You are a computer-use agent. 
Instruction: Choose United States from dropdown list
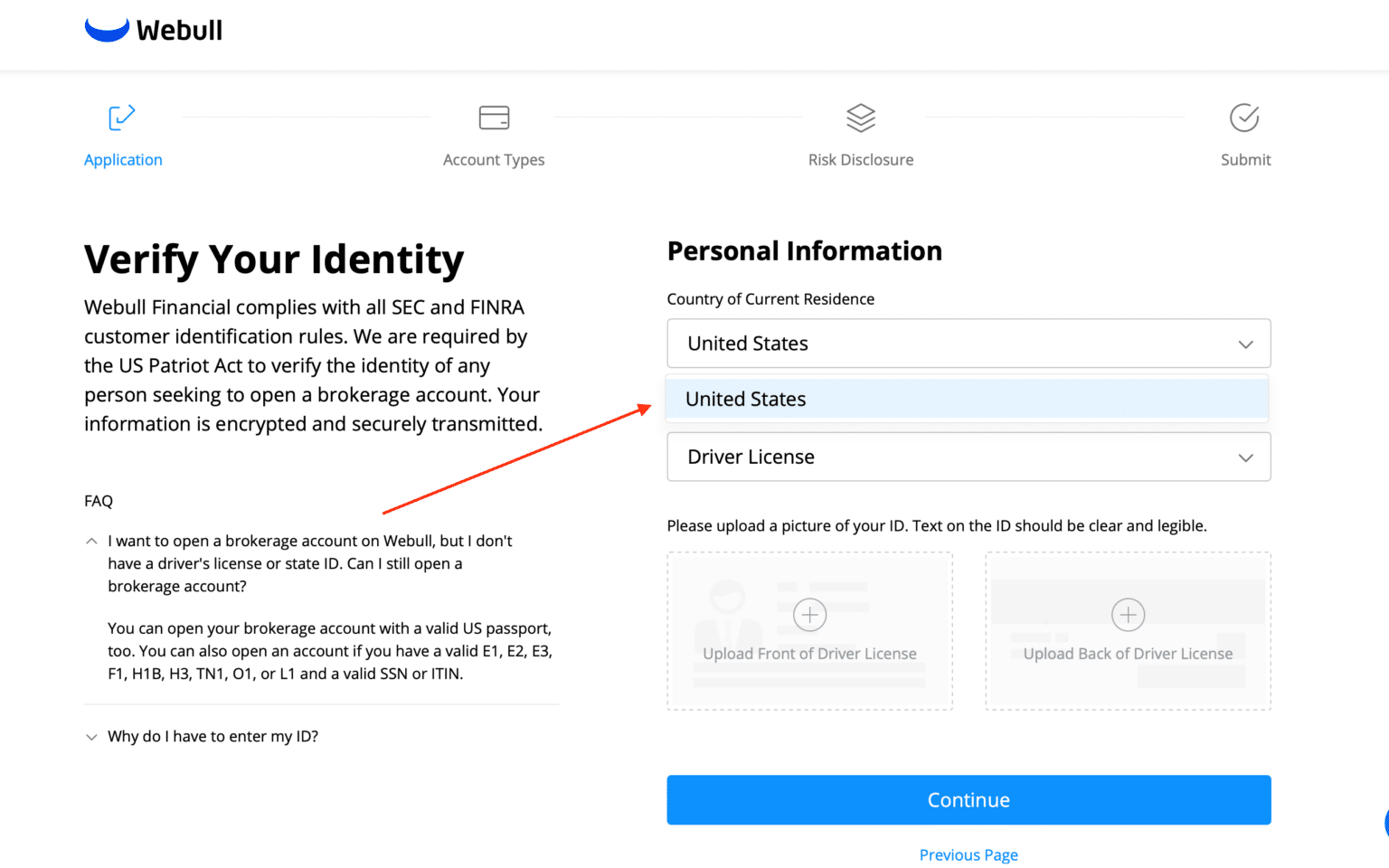pyautogui.click(x=967, y=400)
